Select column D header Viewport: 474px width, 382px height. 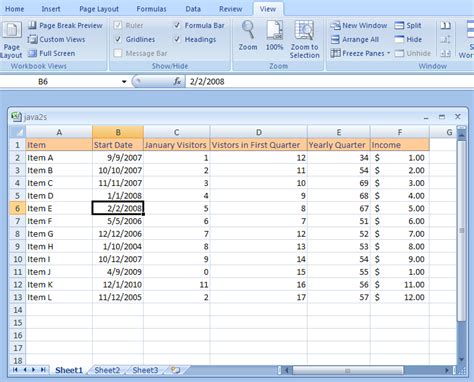click(259, 132)
